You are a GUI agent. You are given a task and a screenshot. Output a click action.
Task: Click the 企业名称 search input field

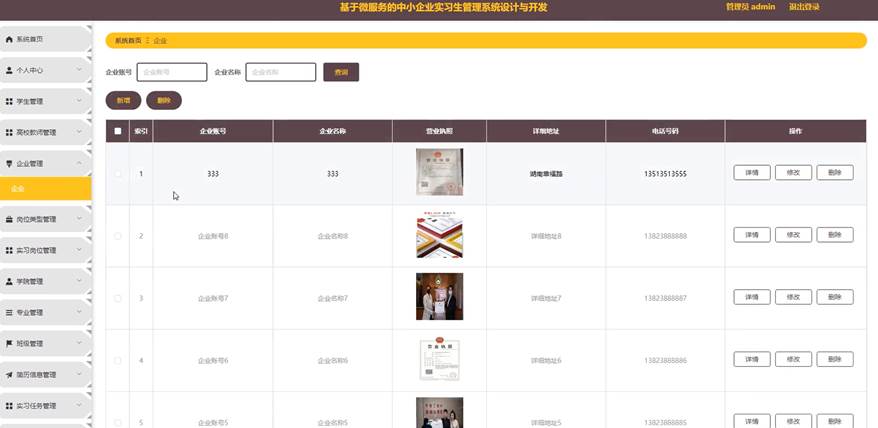coord(281,72)
